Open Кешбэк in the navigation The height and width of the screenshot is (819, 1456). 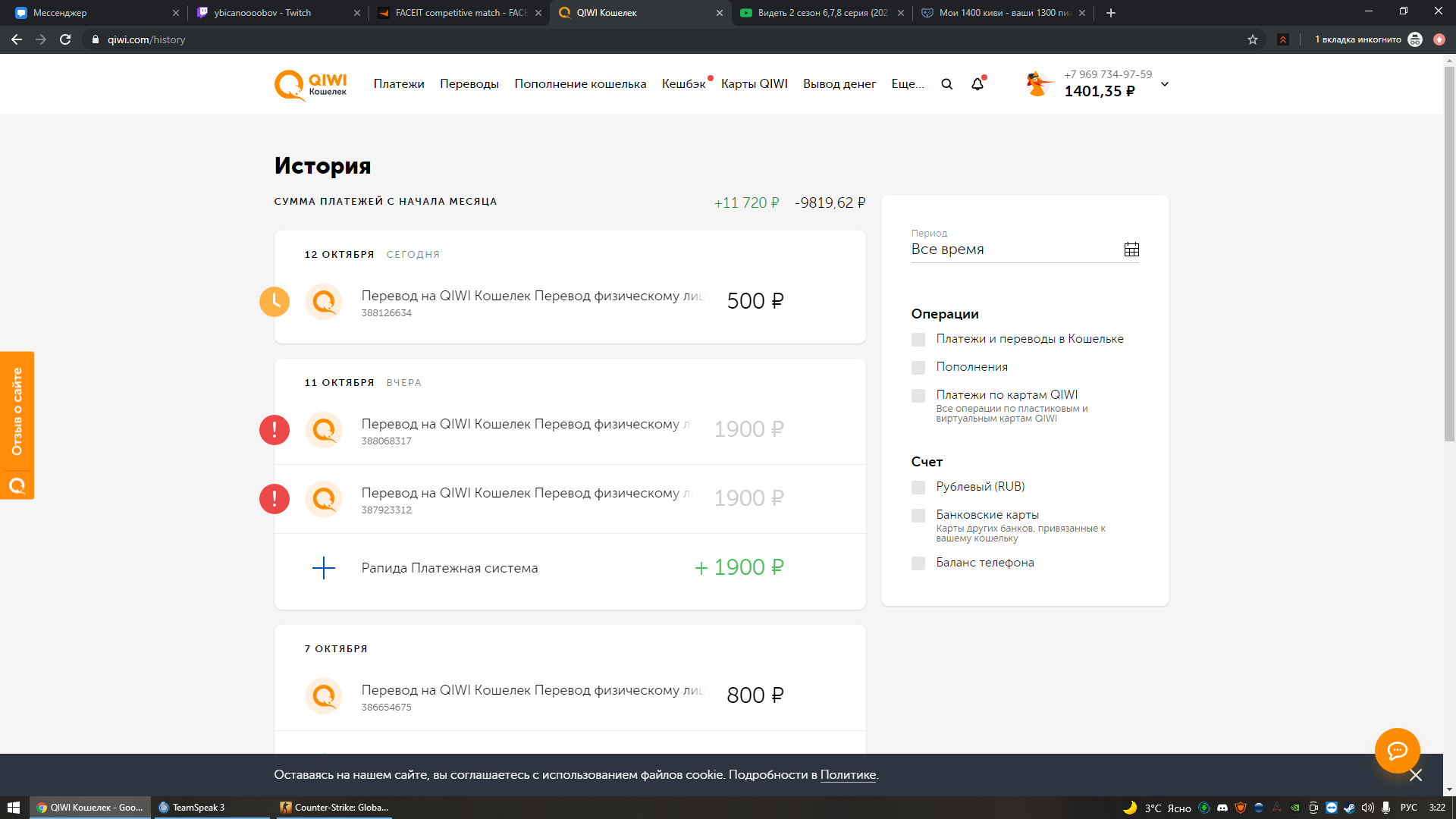(684, 84)
